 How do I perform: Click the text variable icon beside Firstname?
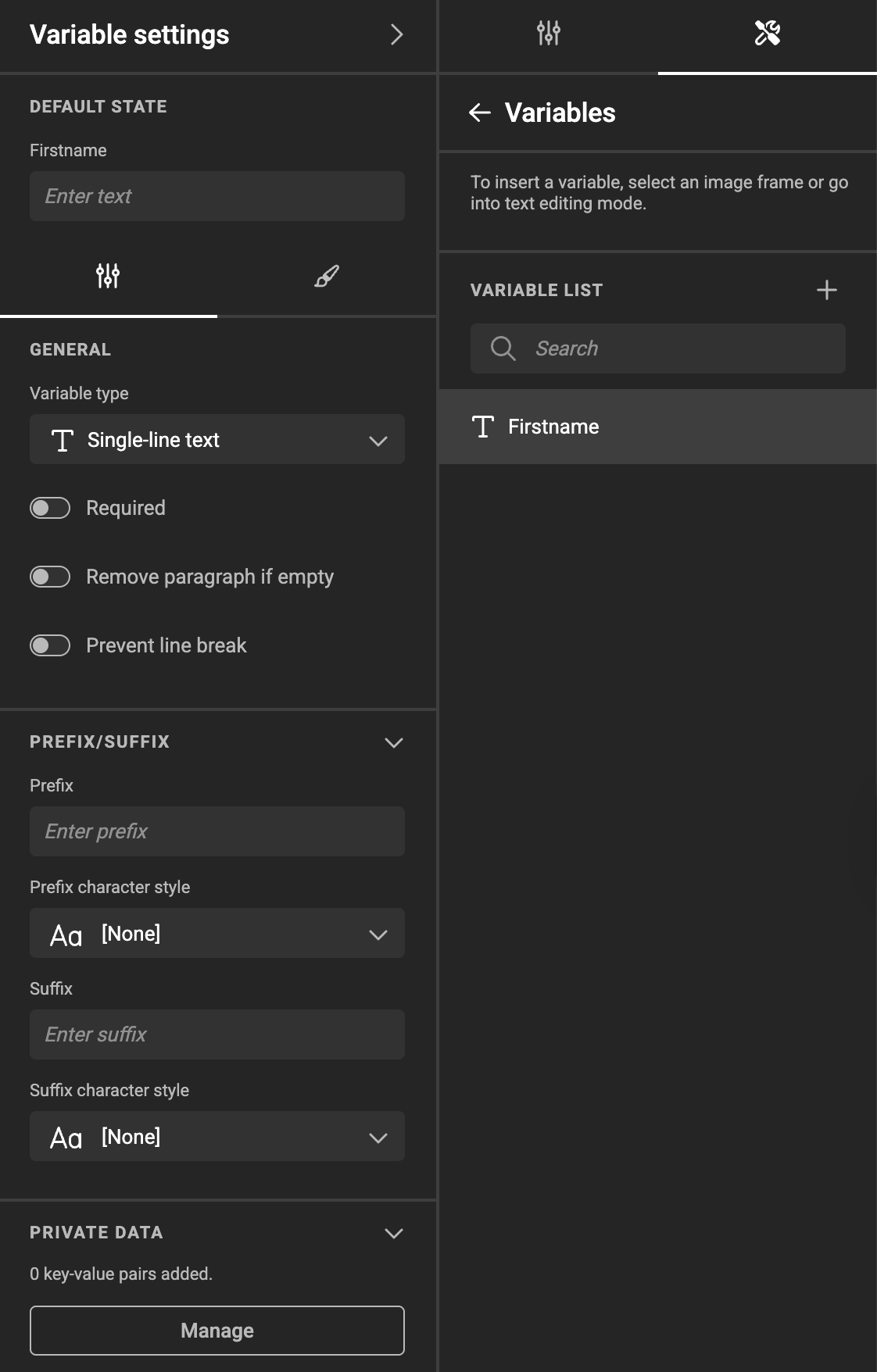(483, 427)
